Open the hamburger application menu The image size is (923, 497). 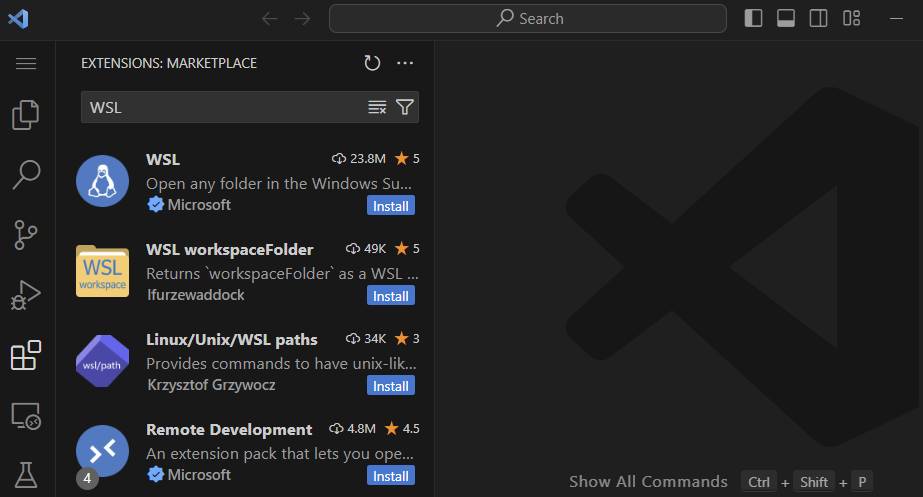click(26, 63)
